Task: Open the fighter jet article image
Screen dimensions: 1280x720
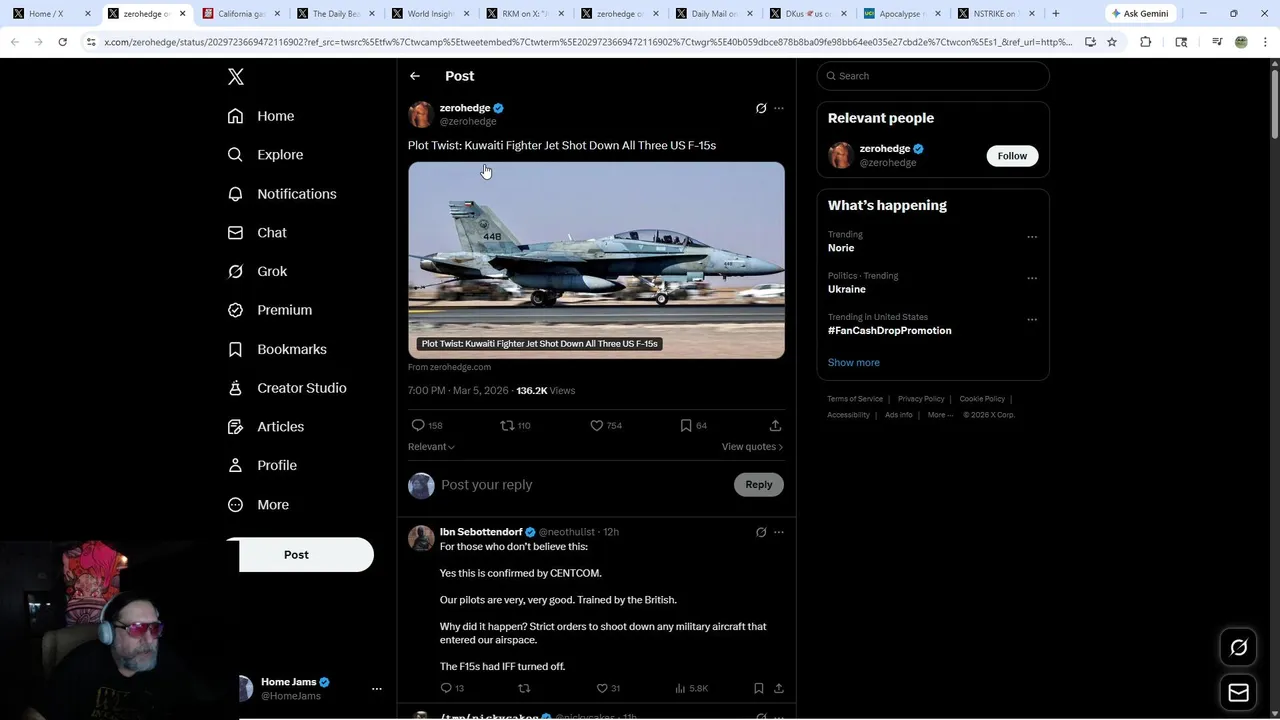Action: pyautogui.click(x=596, y=260)
